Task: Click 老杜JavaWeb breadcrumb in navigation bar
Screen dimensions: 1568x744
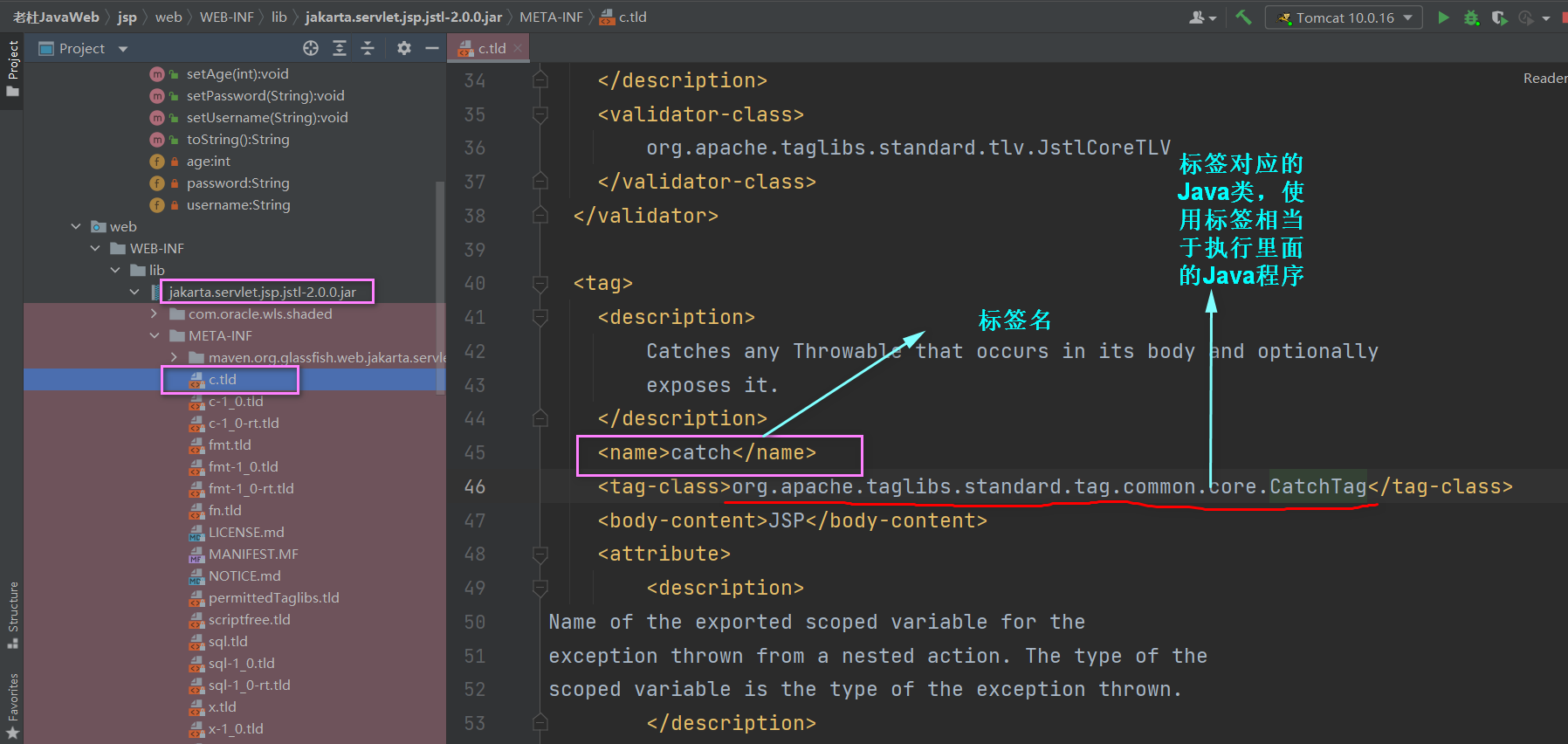Action: coord(56,17)
